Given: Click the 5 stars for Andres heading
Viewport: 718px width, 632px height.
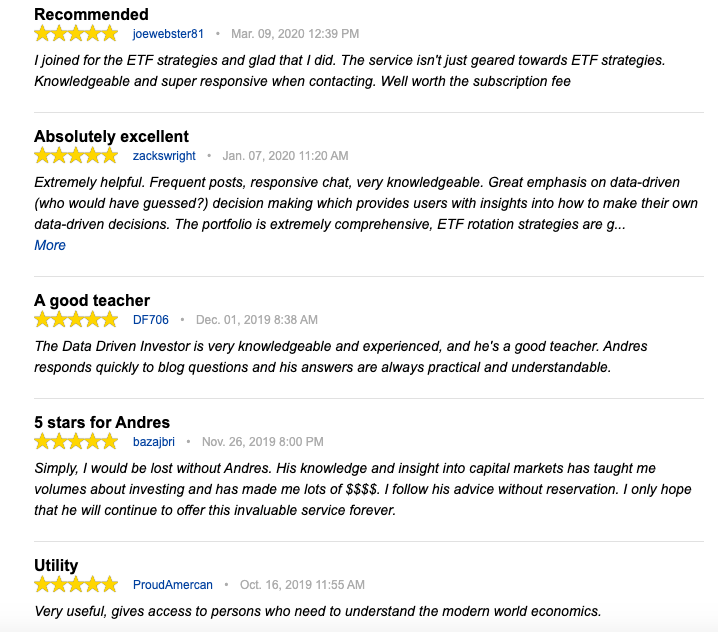Looking at the screenshot, I should [102, 422].
